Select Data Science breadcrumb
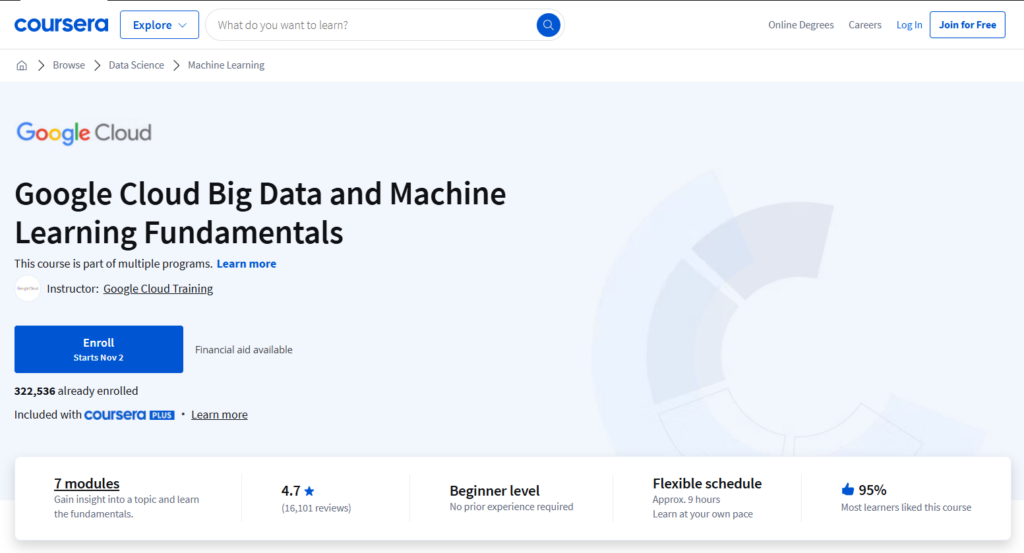Screen dimensions: 1024x553 [x=136, y=65]
